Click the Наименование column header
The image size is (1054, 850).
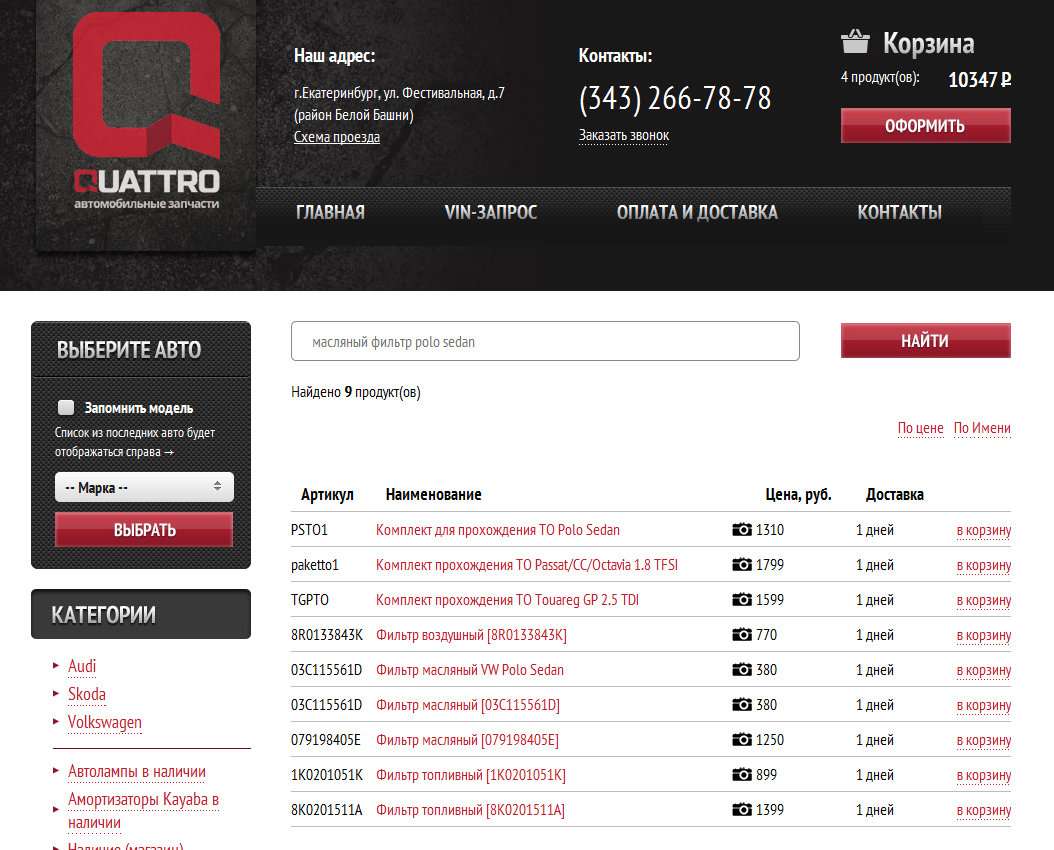434,495
